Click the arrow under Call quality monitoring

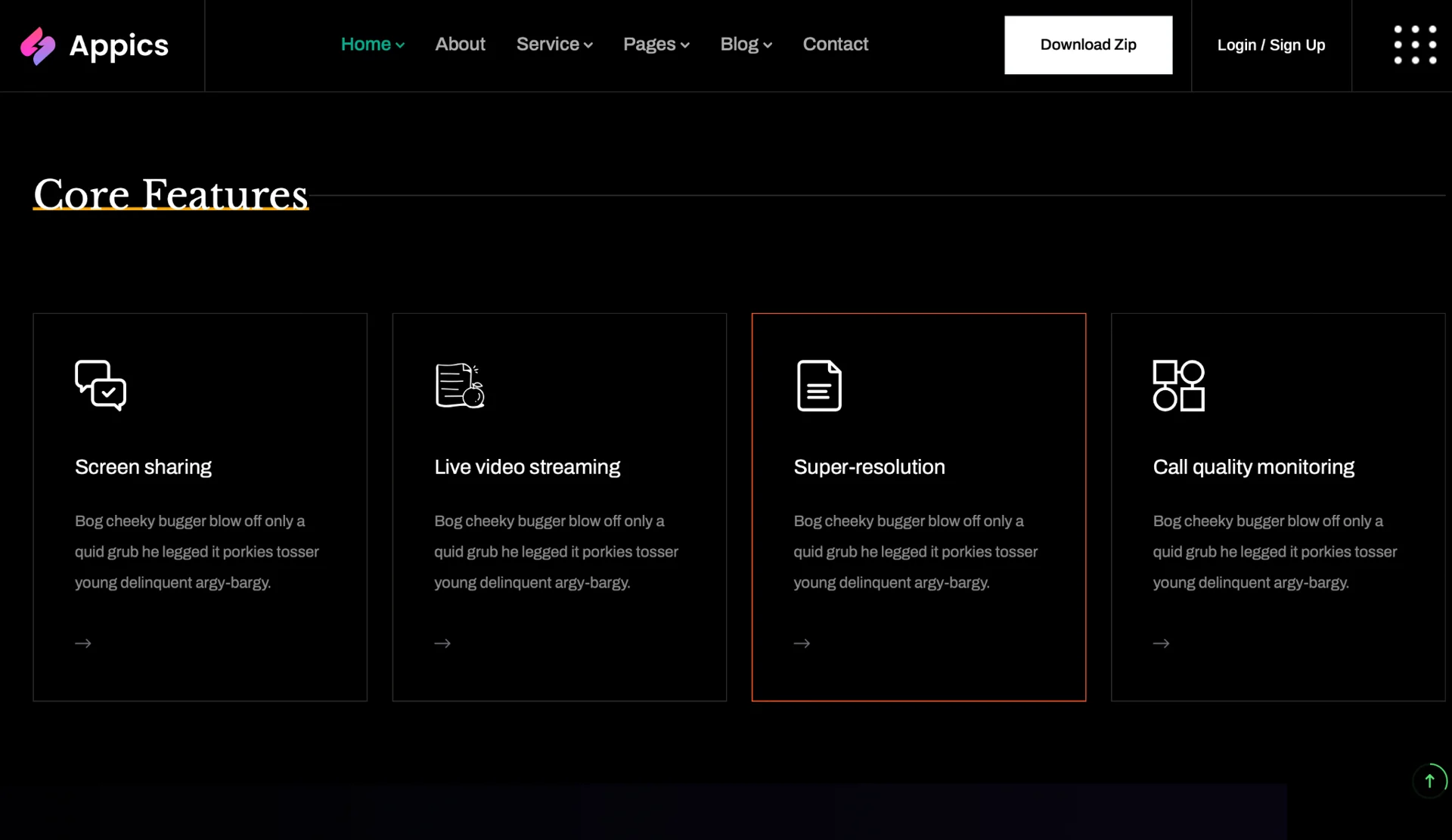pyautogui.click(x=1161, y=643)
